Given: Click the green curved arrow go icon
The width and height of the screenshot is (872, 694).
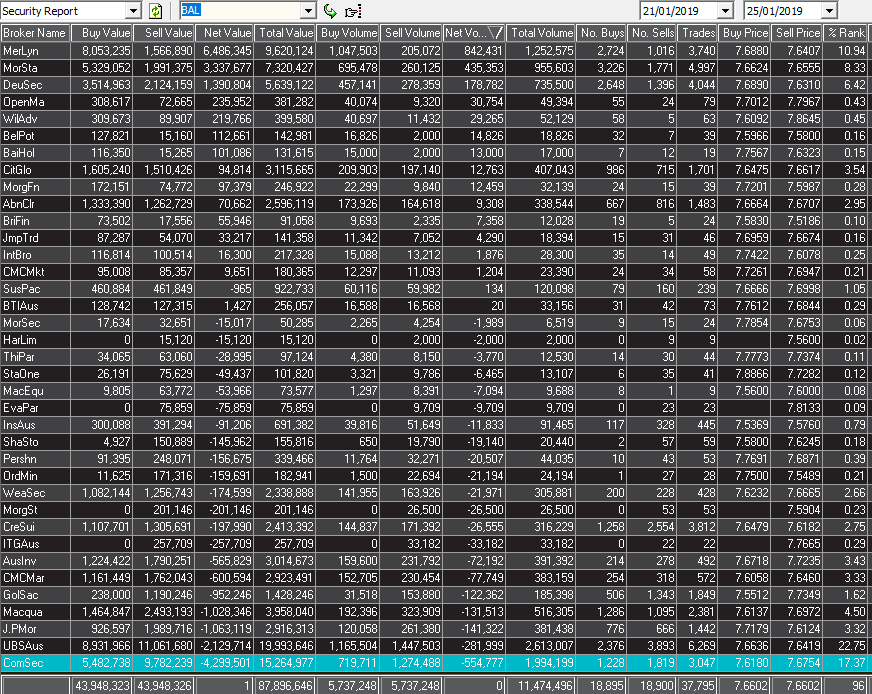Looking at the screenshot, I should 330,11.
